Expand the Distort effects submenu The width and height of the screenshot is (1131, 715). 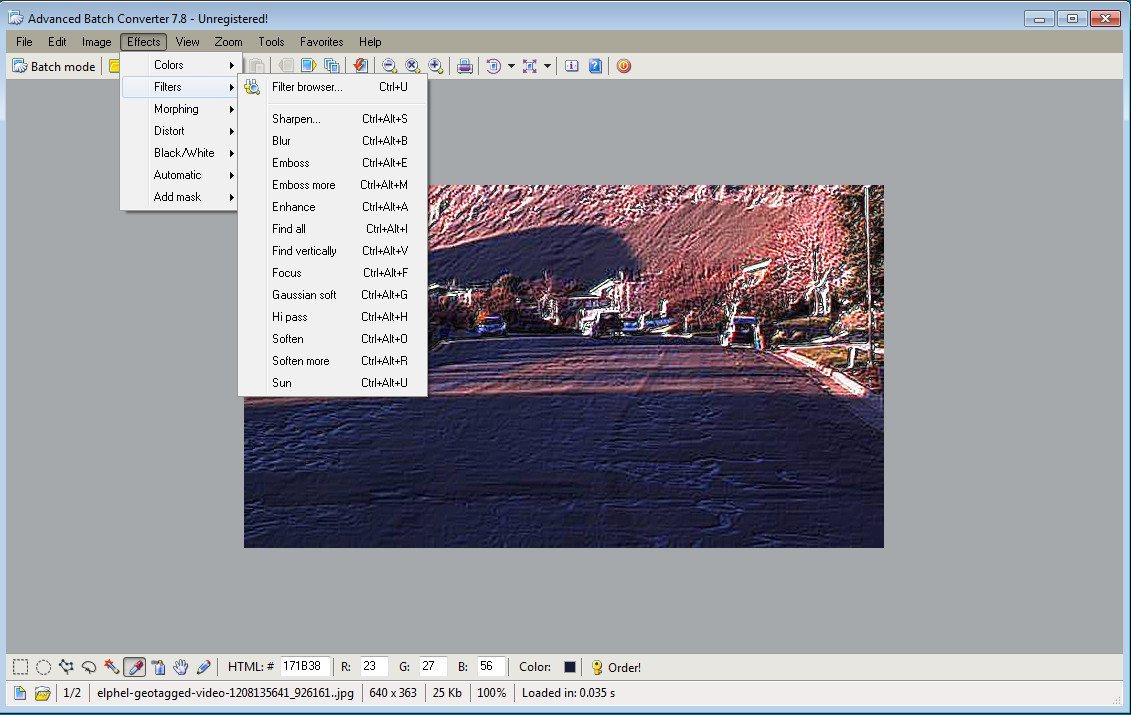[x=169, y=130]
